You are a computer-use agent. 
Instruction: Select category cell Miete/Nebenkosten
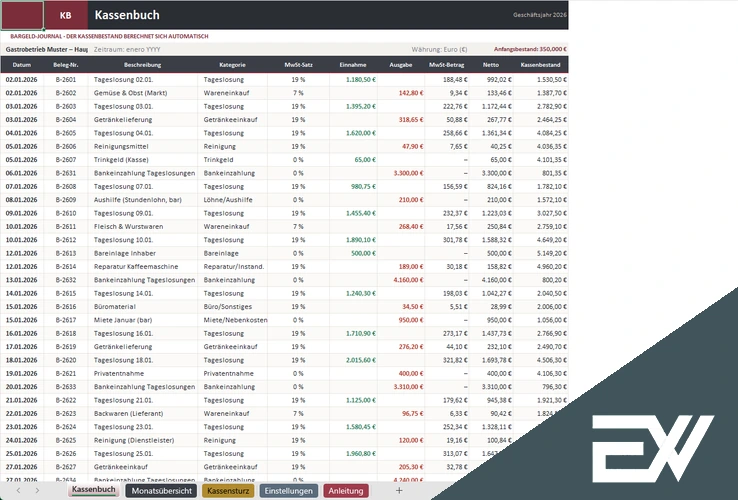pos(235,320)
